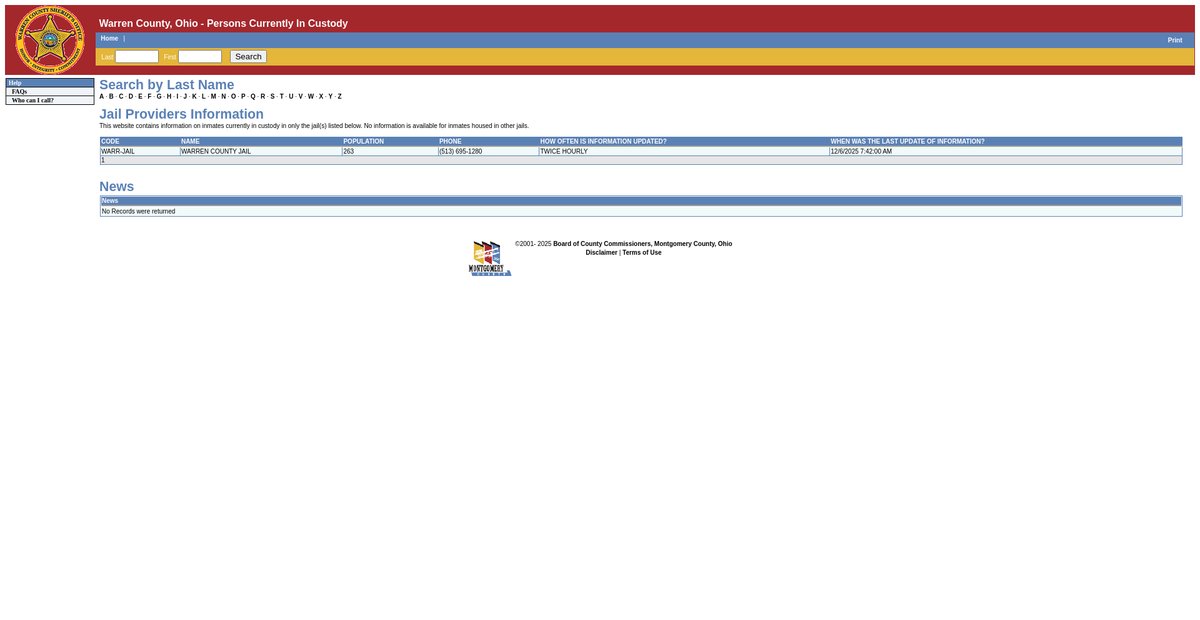
Task: Browse last names starting with S
Action: (272, 97)
